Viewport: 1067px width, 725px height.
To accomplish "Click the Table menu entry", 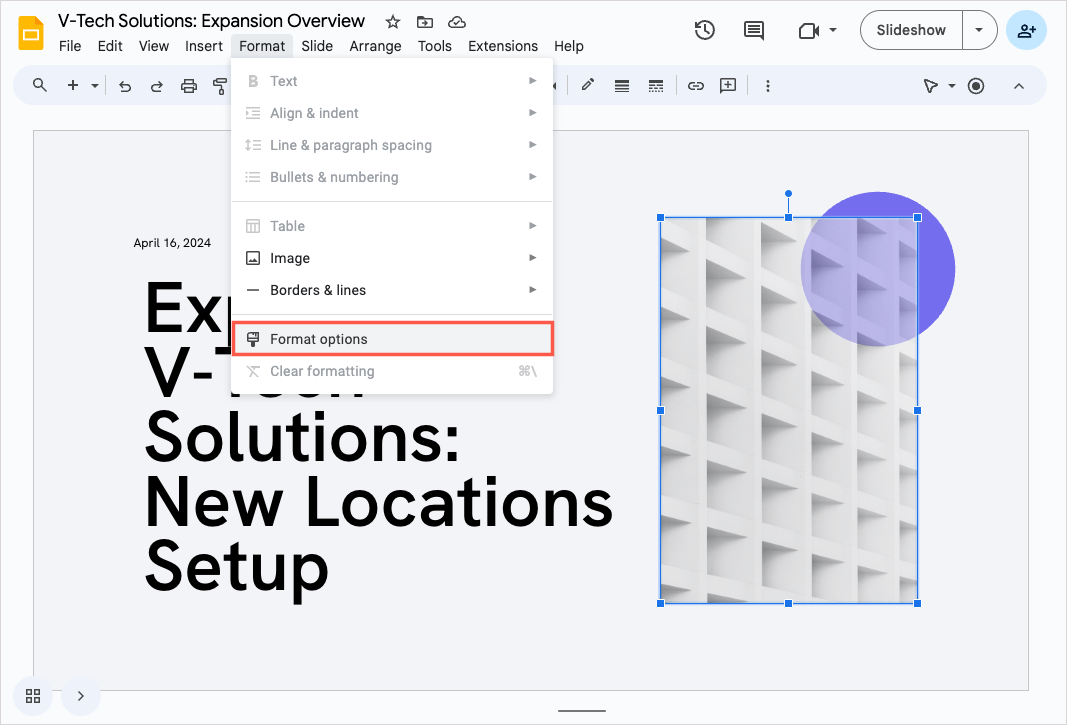I will point(392,226).
